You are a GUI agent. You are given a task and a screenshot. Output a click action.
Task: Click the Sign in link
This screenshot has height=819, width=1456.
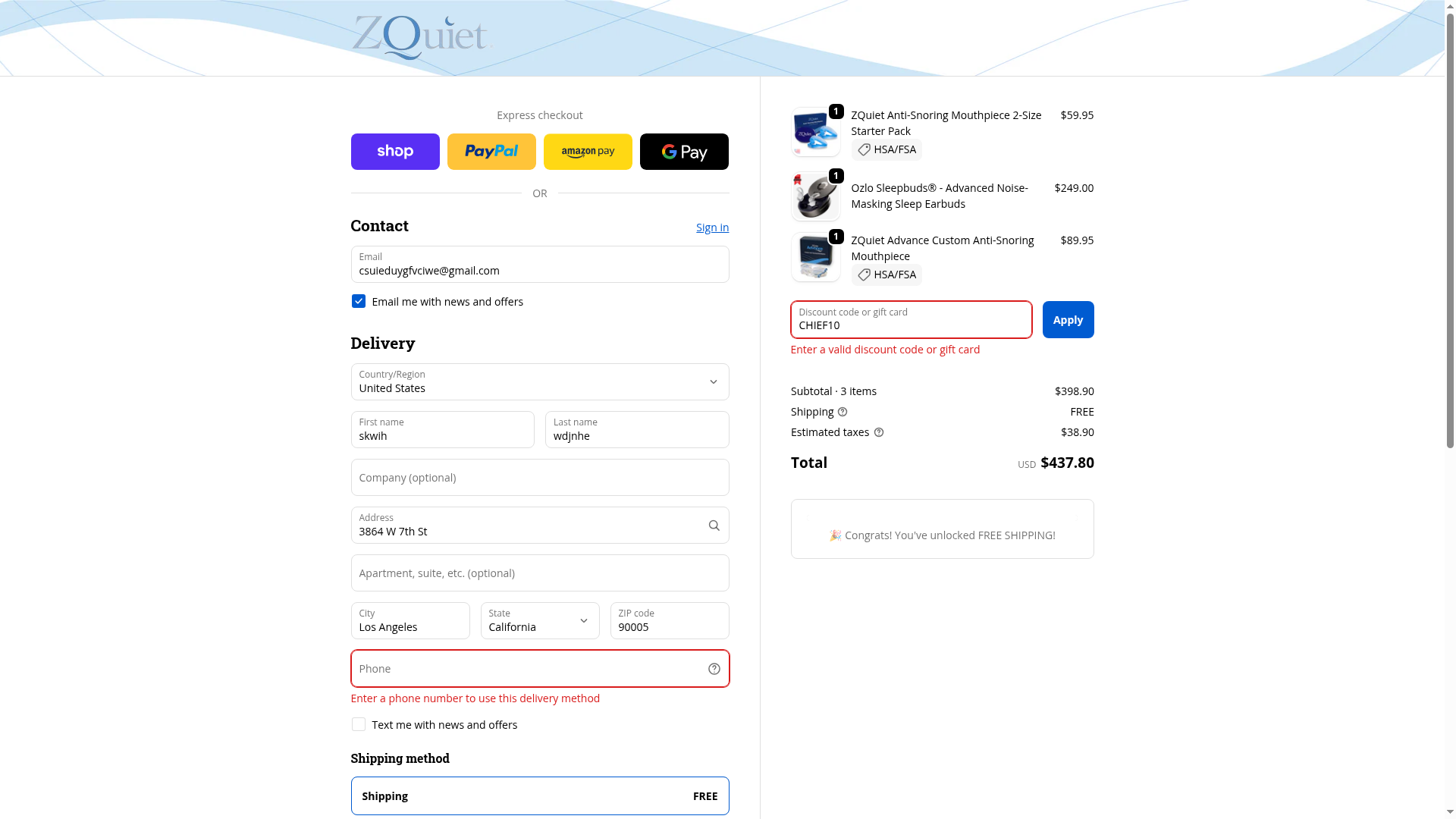click(x=712, y=227)
